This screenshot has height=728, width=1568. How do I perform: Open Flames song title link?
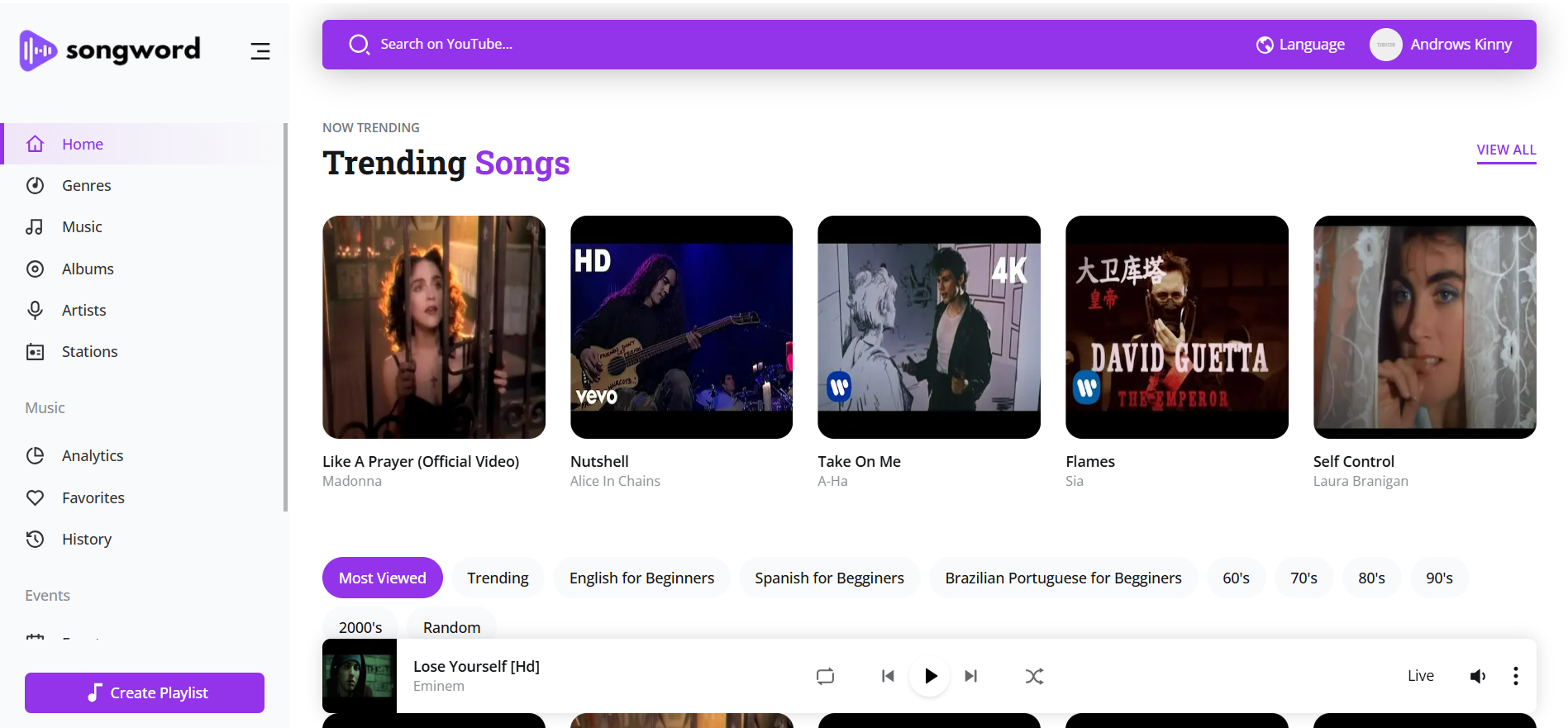pos(1090,461)
